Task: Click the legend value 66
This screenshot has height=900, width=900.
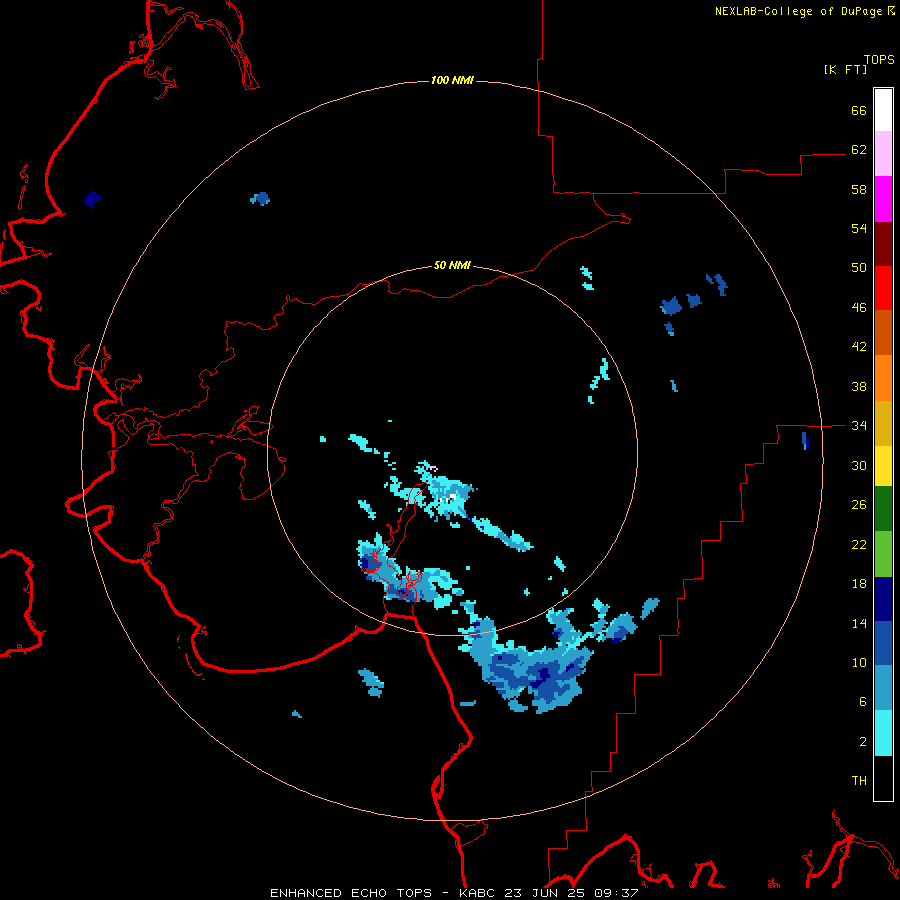Action: (859, 110)
